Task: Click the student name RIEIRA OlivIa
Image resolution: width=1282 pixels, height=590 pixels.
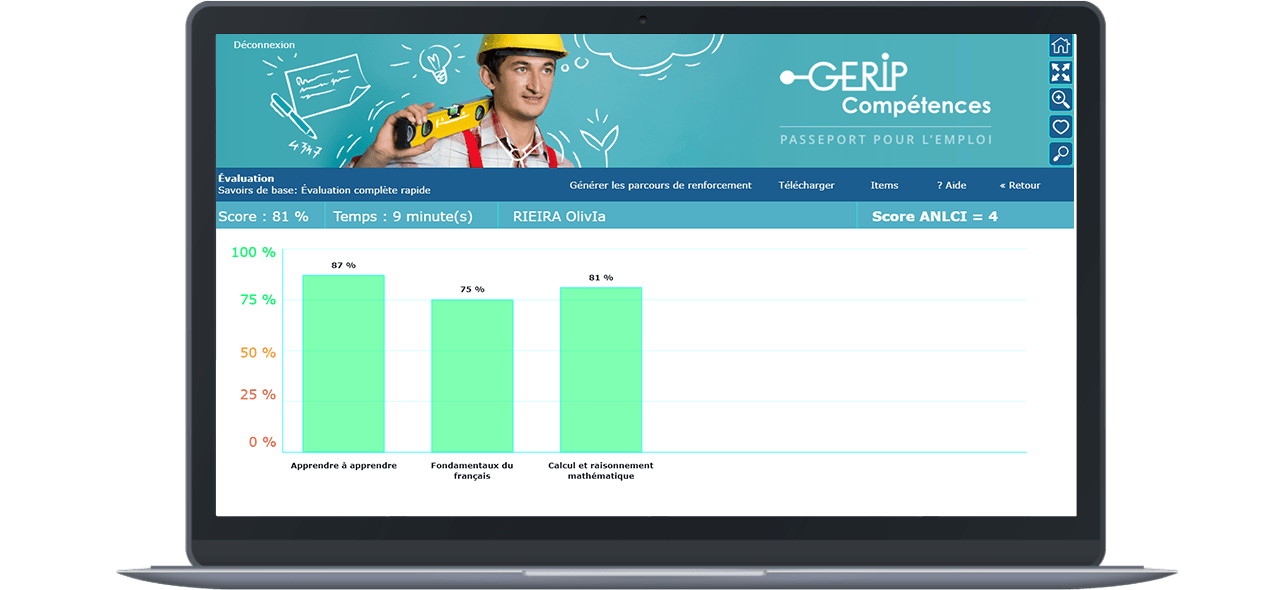Action: [559, 216]
